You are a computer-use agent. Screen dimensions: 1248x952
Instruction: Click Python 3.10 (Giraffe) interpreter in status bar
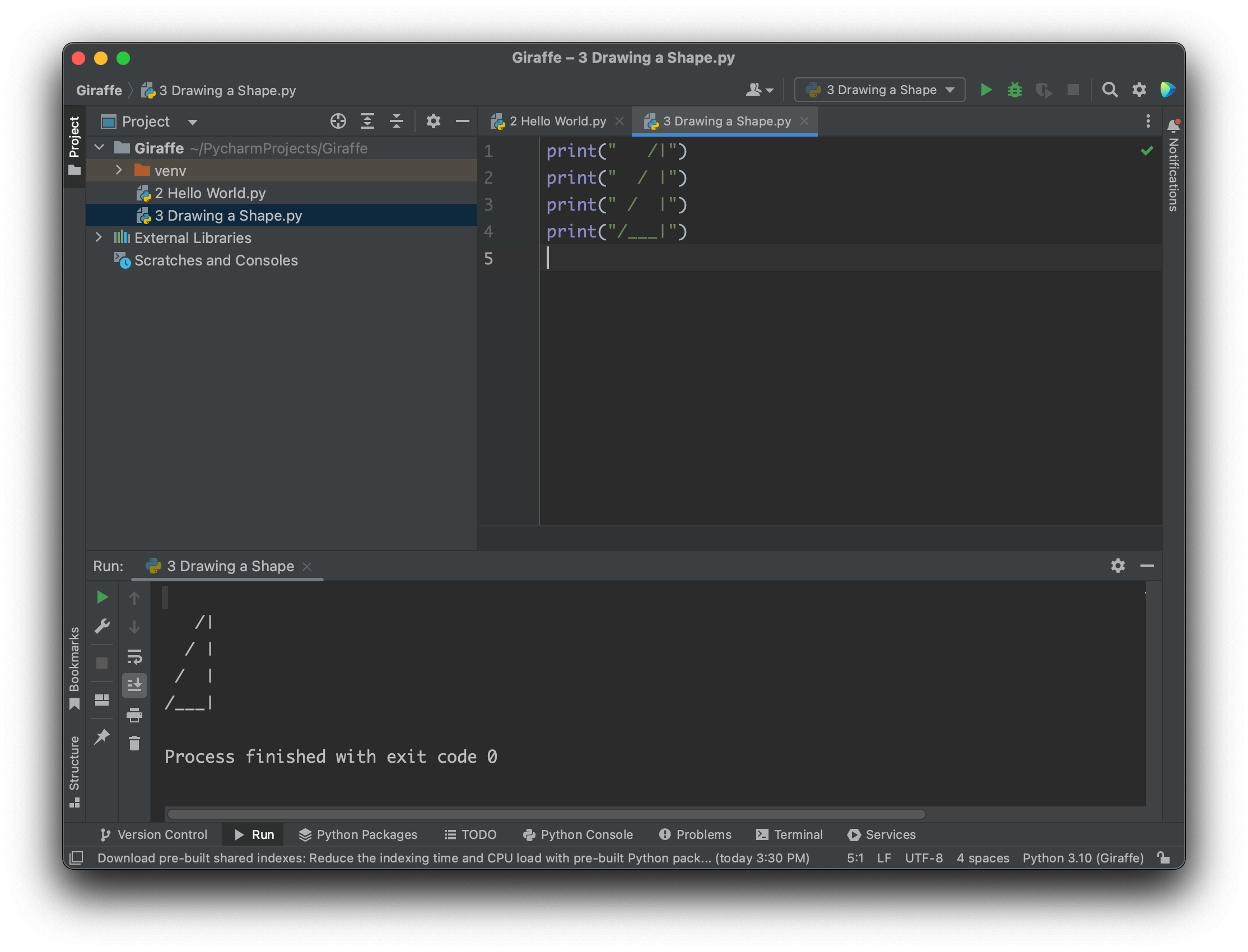point(1083,858)
